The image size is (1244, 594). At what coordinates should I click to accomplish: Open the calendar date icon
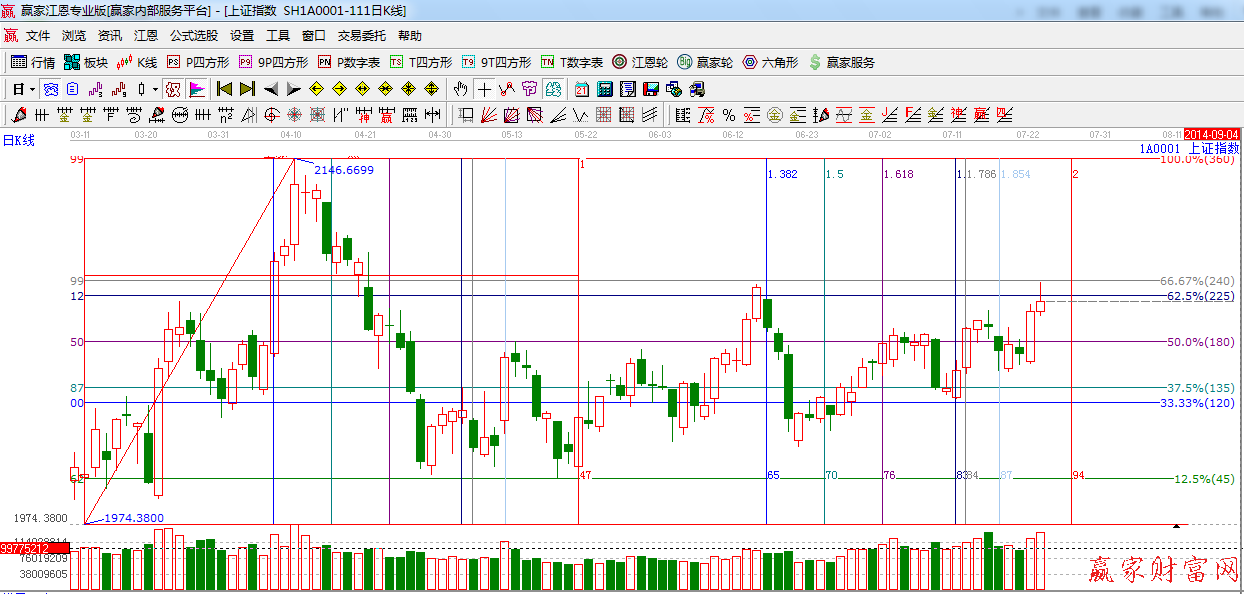pos(581,89)
